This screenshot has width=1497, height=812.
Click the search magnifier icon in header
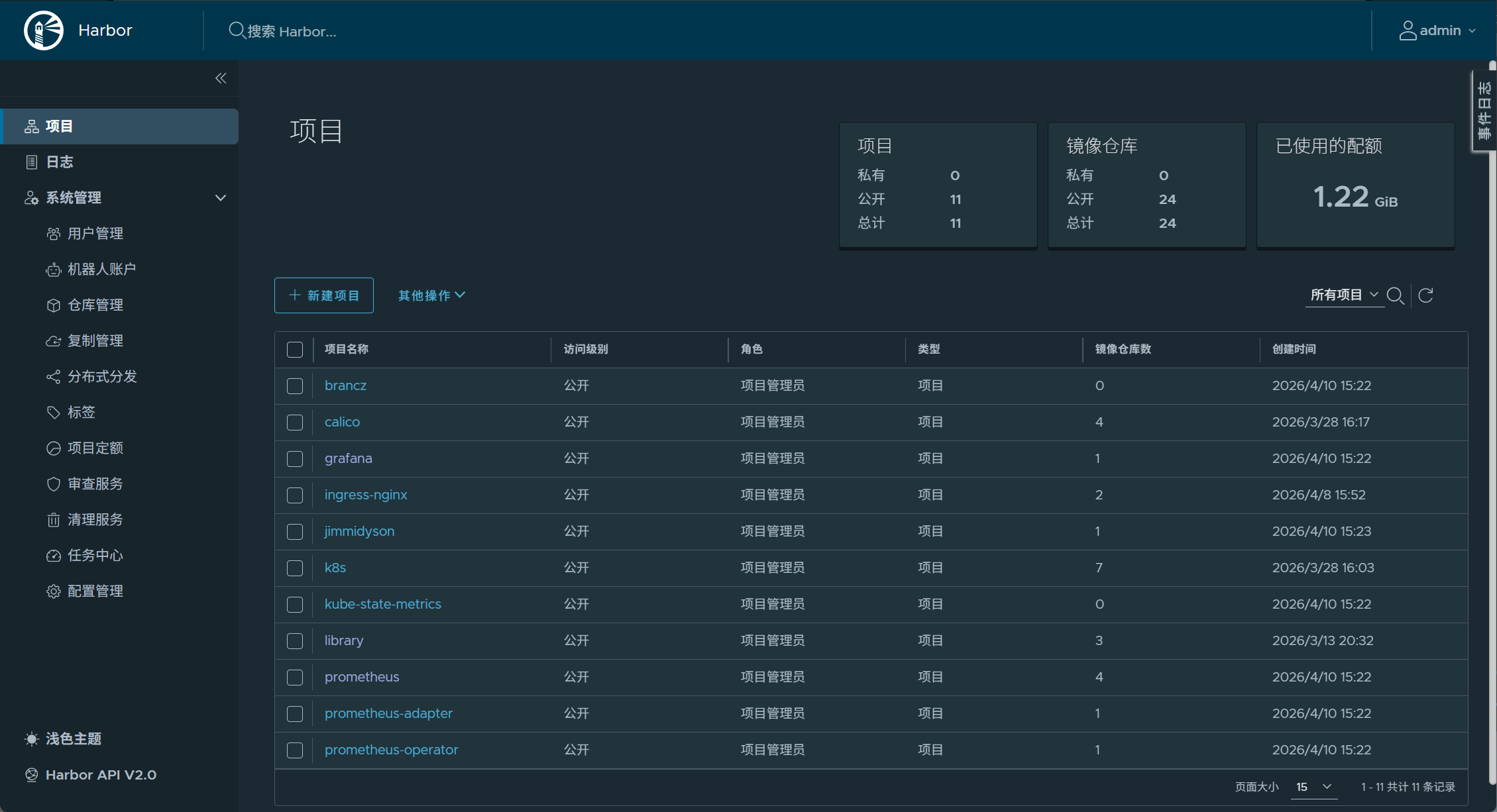coord(237,30)
